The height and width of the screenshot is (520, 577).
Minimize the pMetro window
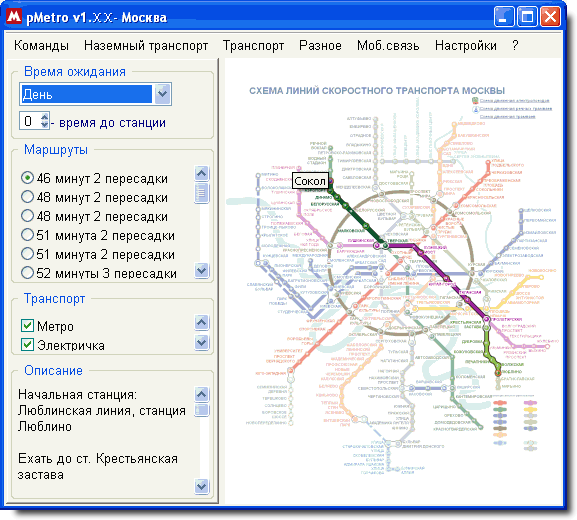pos(504,17)
